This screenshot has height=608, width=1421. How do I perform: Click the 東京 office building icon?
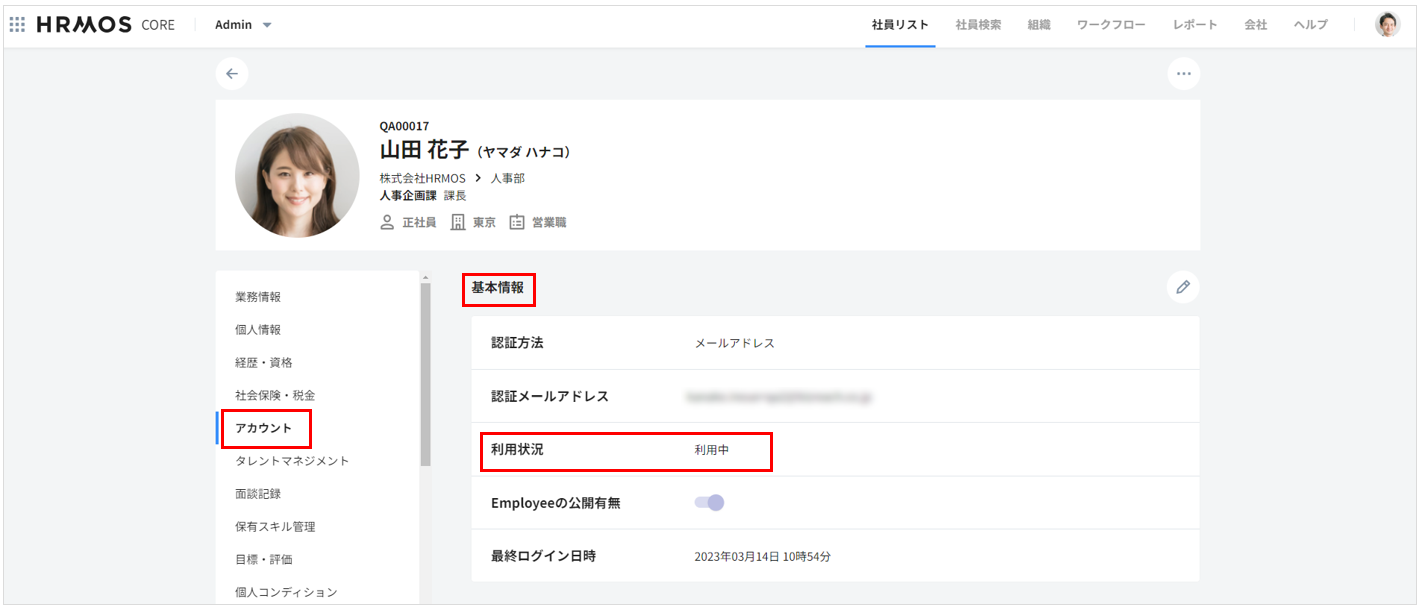click(x=458, y=222)
